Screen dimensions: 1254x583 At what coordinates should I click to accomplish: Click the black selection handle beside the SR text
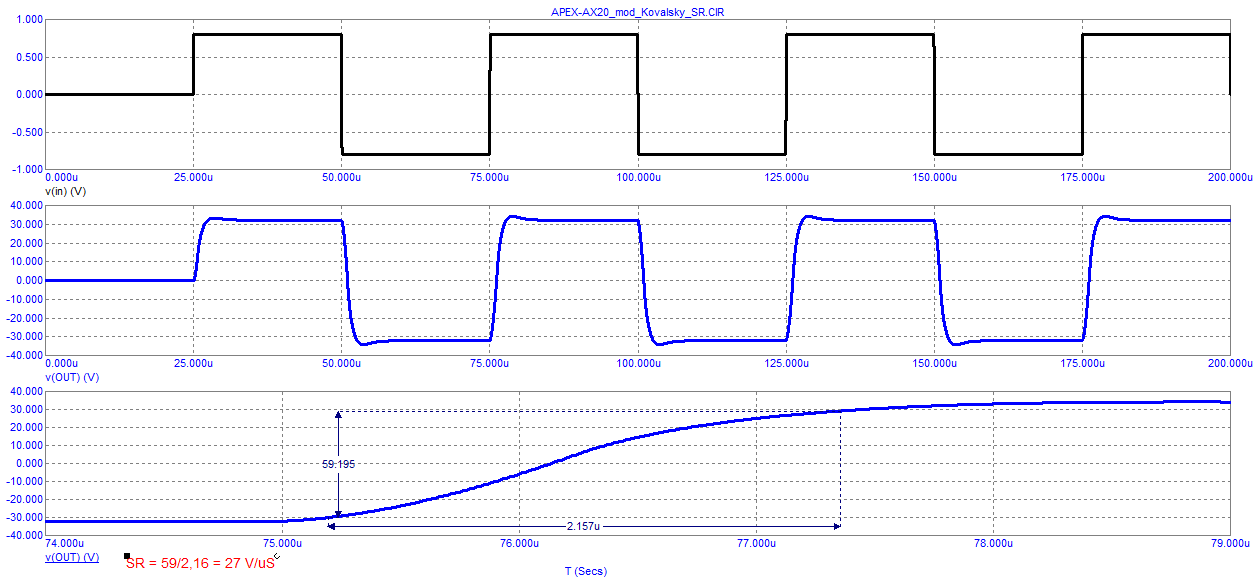tap(126, 556)
